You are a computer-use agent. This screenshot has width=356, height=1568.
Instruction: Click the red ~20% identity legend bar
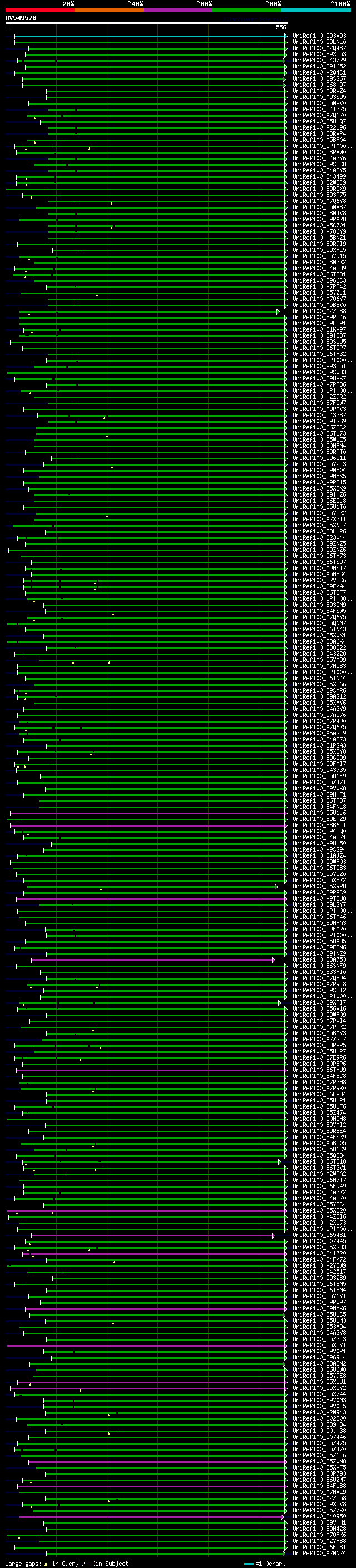pyautogui.click(x=39, y=10)
